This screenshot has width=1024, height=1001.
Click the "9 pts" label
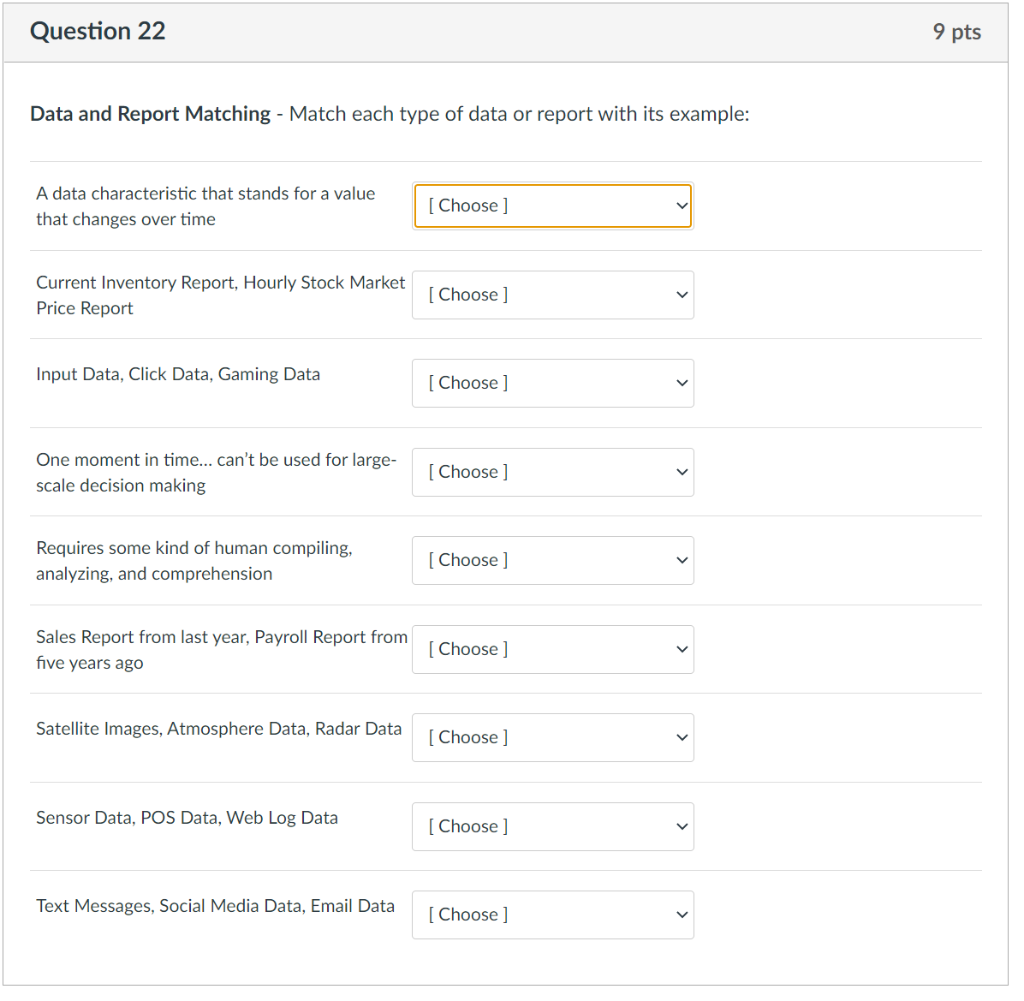tap(956, 31)
